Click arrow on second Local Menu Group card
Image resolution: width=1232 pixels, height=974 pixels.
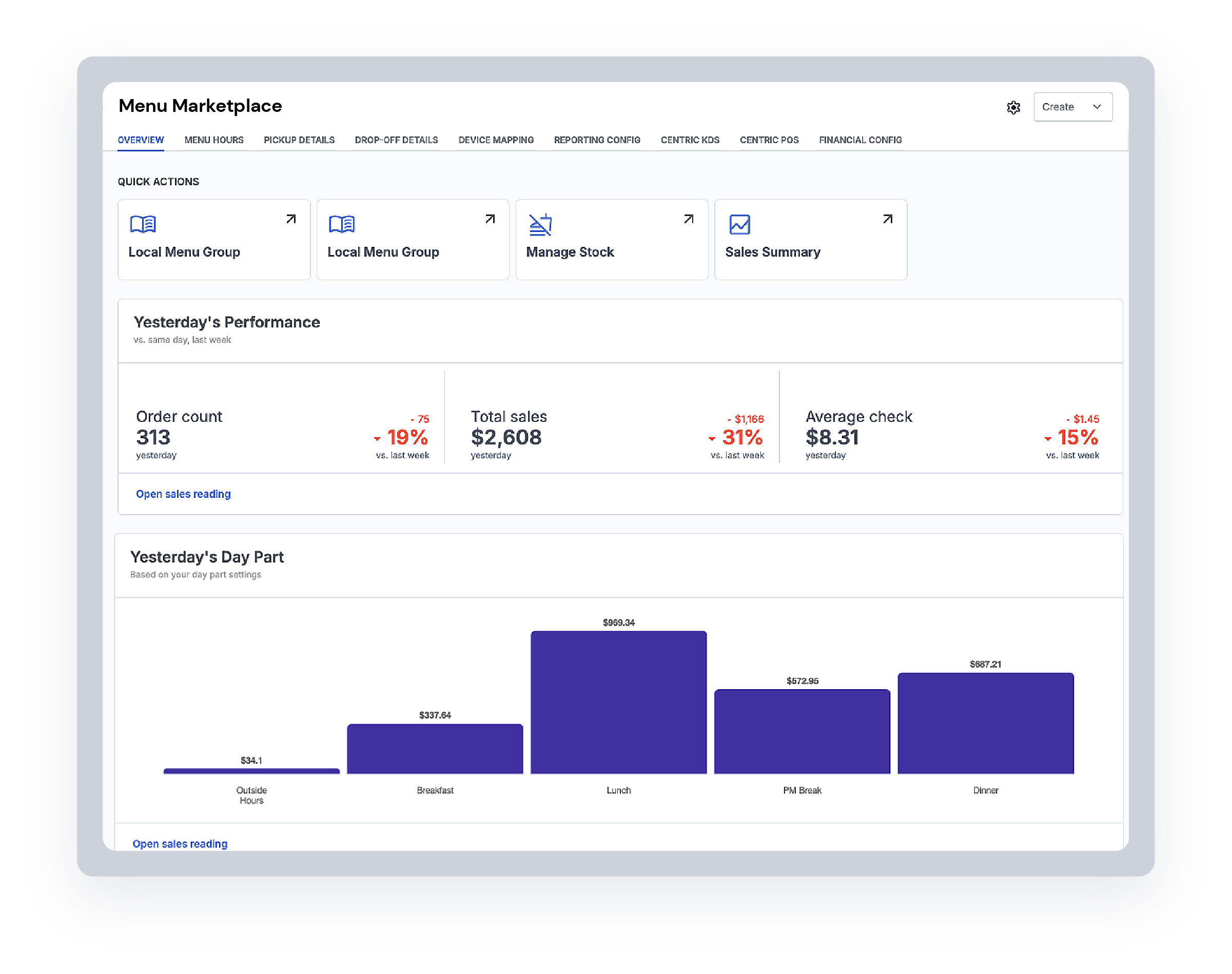tap(490, 219)
